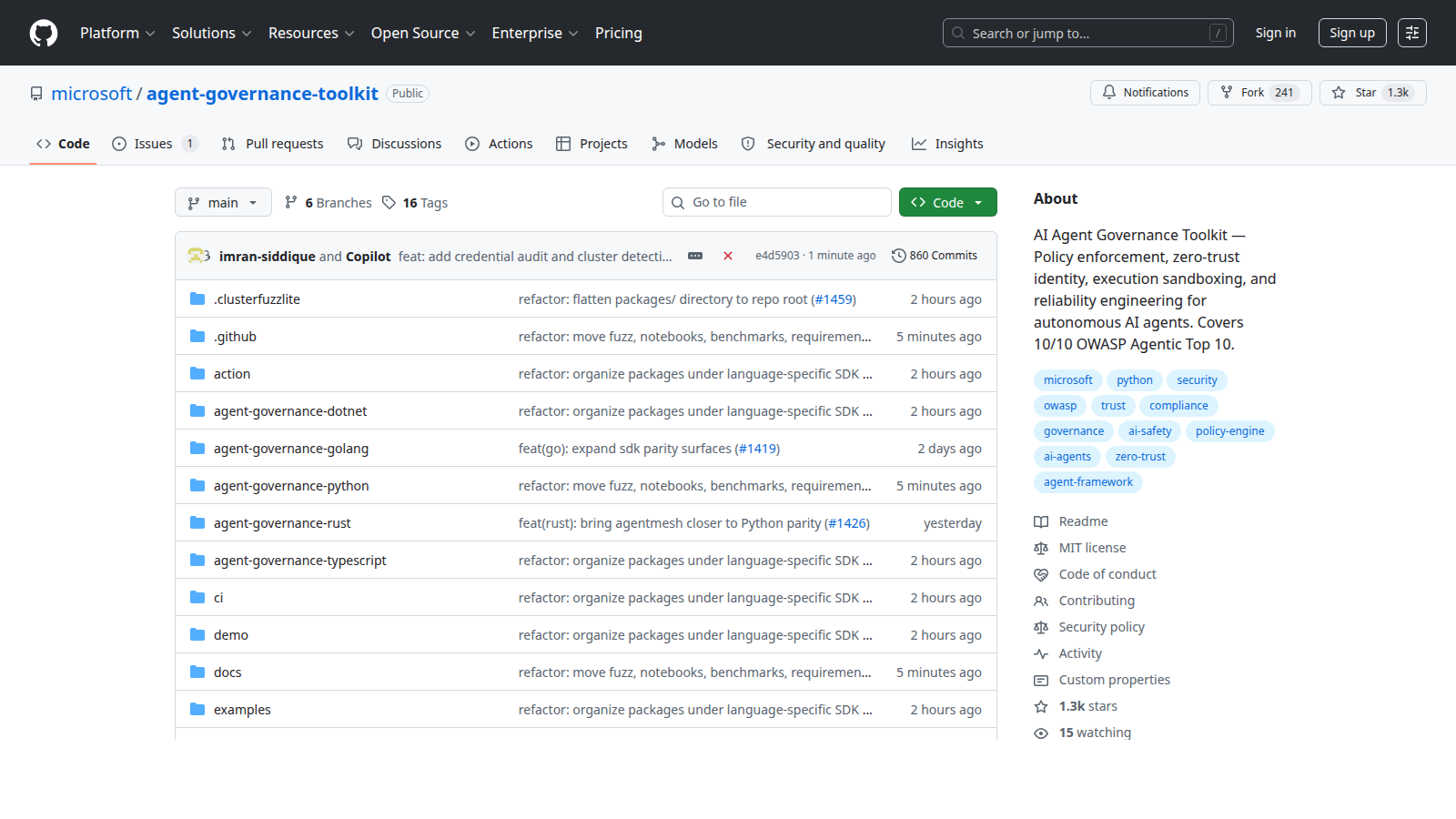Click the failed commit status X icon
The image size is (1456, 819).
pyautogui.click(x=728, y=256)
